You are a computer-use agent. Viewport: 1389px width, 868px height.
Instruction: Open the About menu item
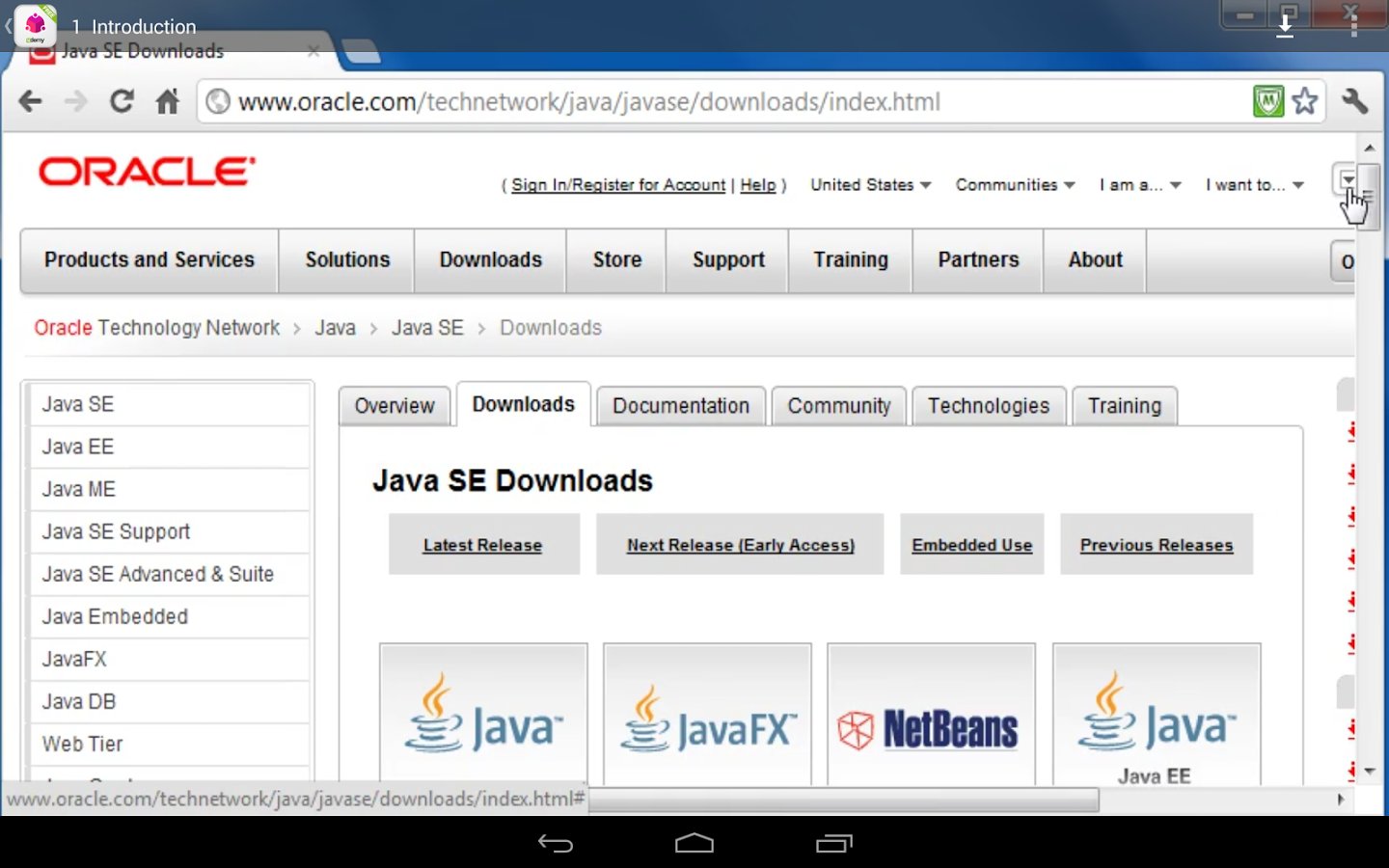(x=1096, y=260)
